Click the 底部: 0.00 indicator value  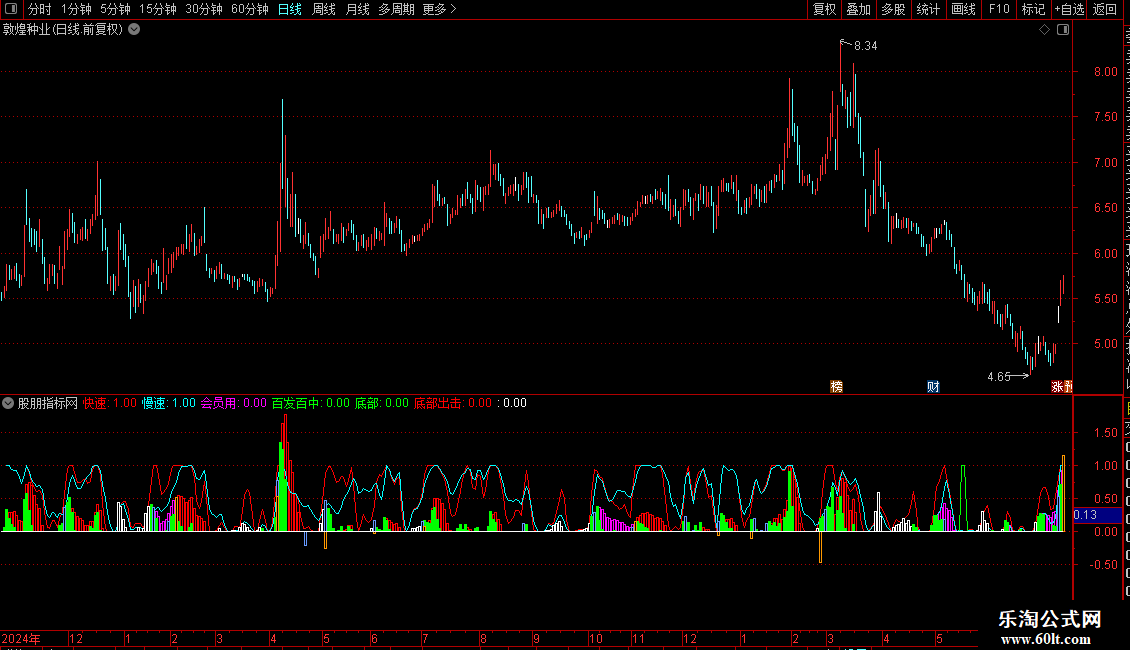(x=382, y=403)
